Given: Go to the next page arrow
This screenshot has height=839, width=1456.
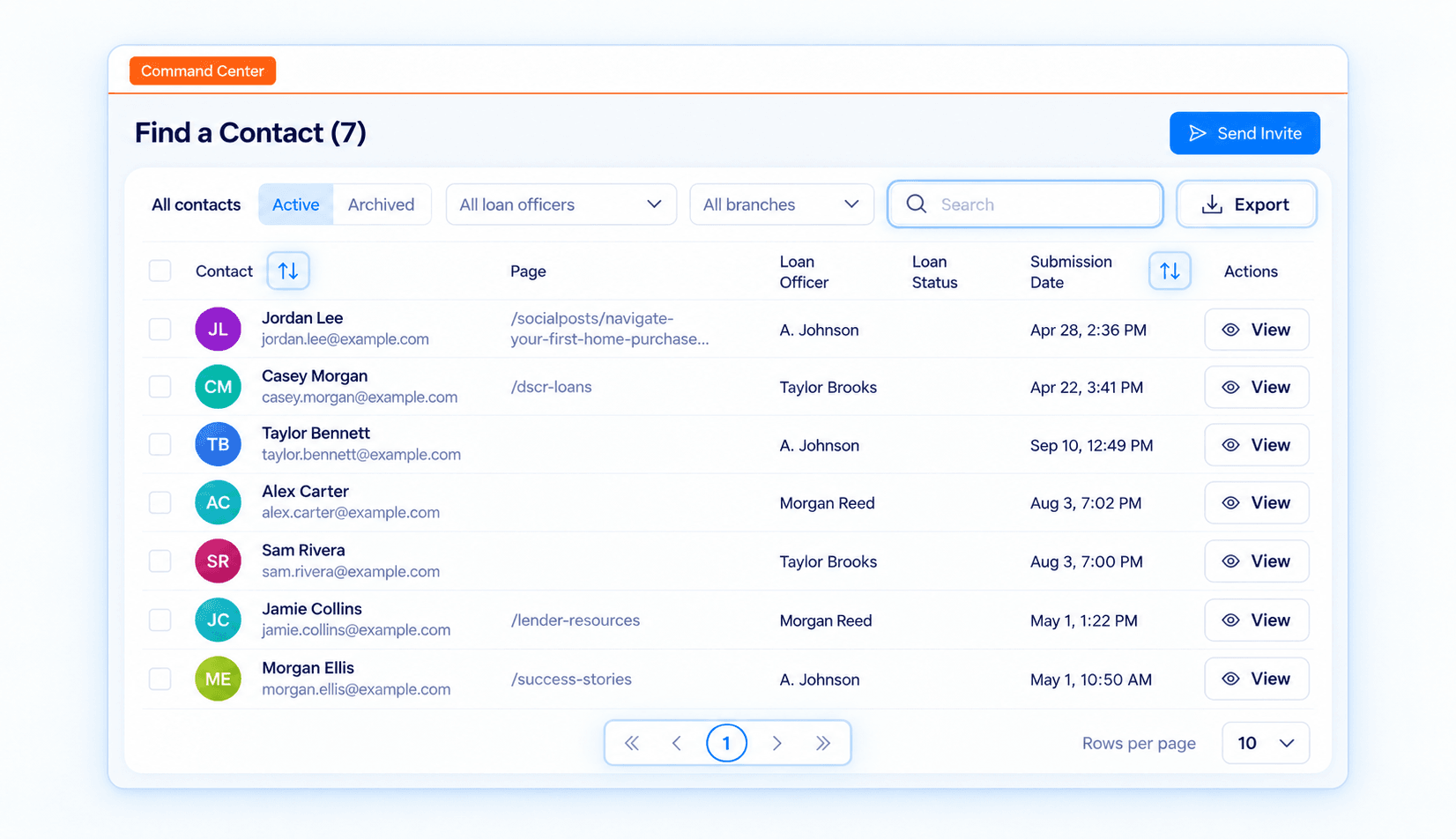Looking at the screenshot, I should coord(776,743).
